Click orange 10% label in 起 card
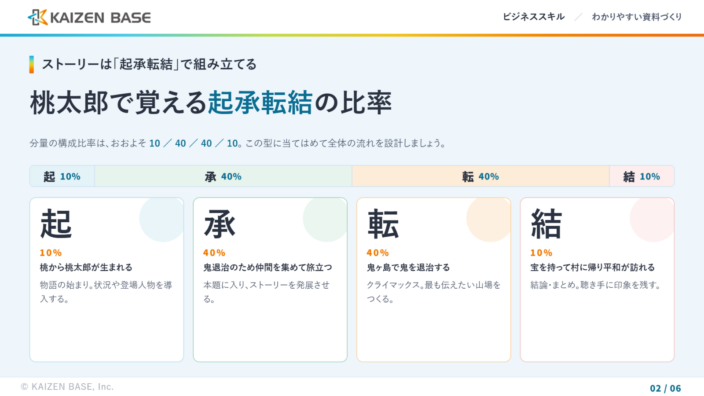704x396 pixels. pyautogui.click(x=51, y=253)
